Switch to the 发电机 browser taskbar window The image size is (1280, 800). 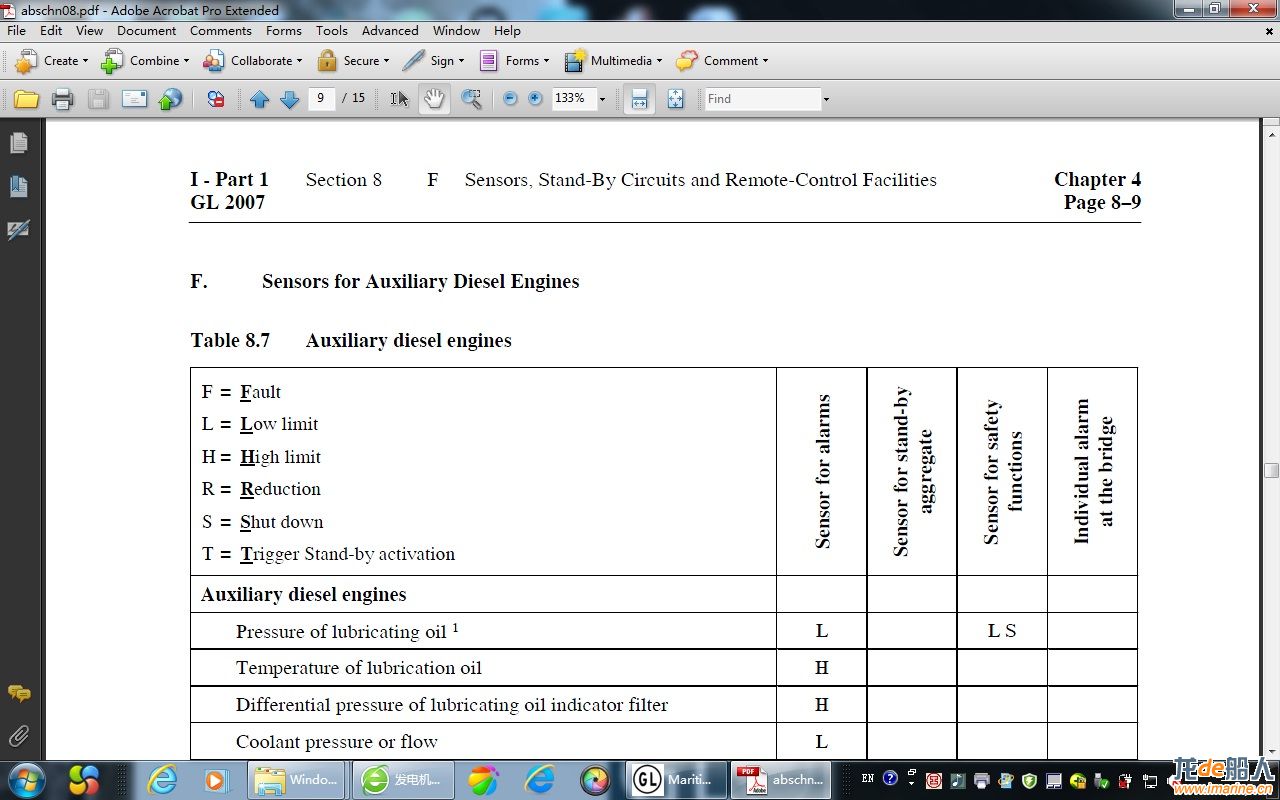coord(402,780)
